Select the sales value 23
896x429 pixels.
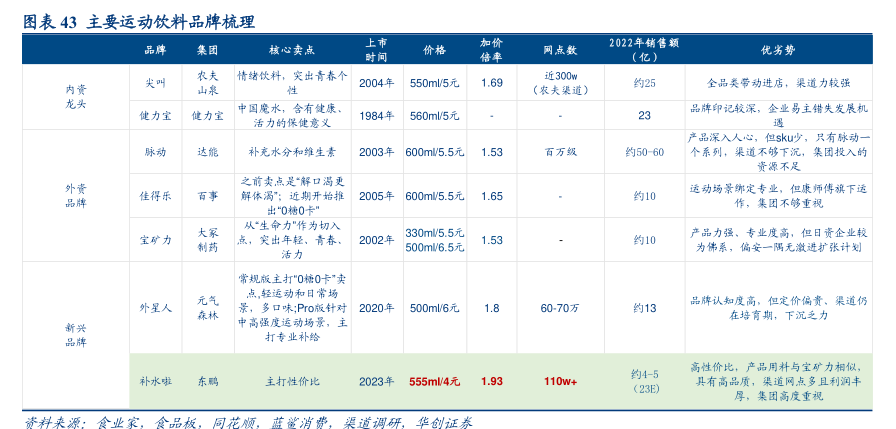point(645,115)
